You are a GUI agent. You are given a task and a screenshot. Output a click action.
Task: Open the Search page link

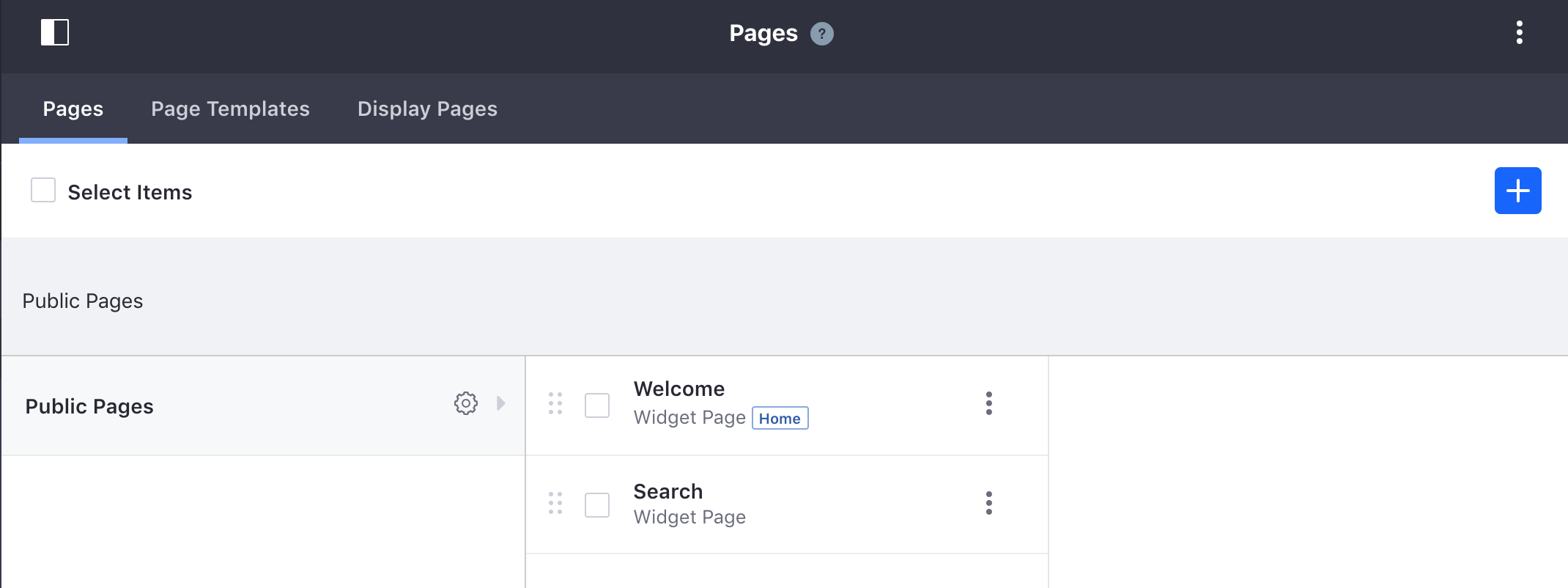668,491
